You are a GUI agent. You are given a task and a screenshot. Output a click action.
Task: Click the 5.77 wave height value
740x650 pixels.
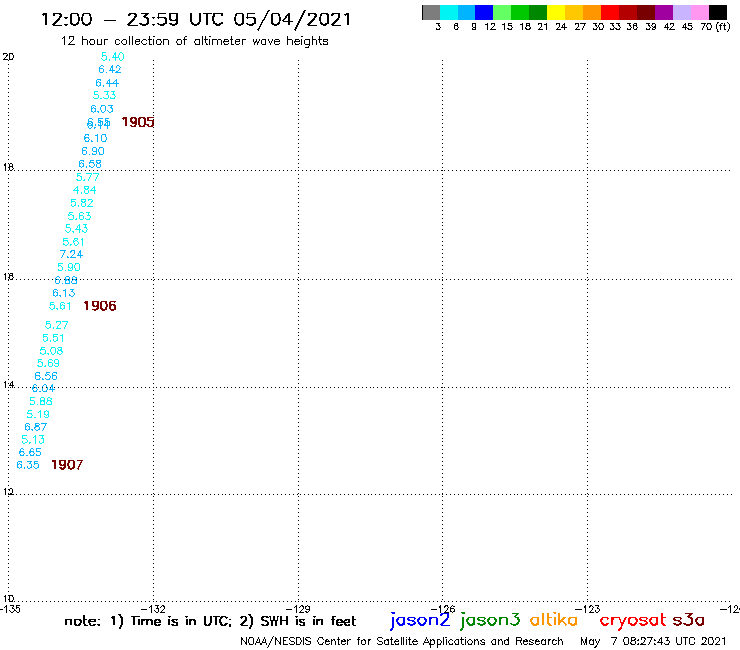pyautogui.click(x=88, y=177)
